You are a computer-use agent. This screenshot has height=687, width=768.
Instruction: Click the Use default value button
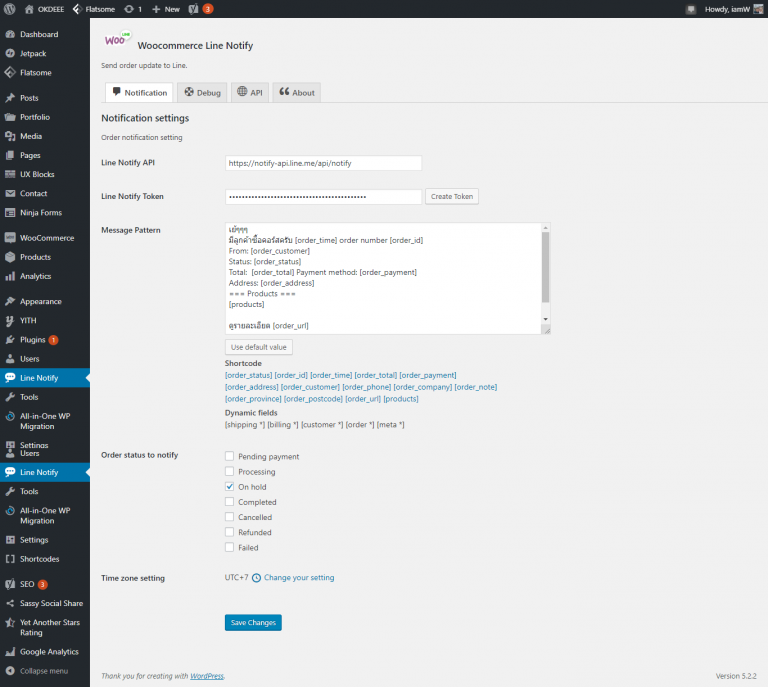259,347
